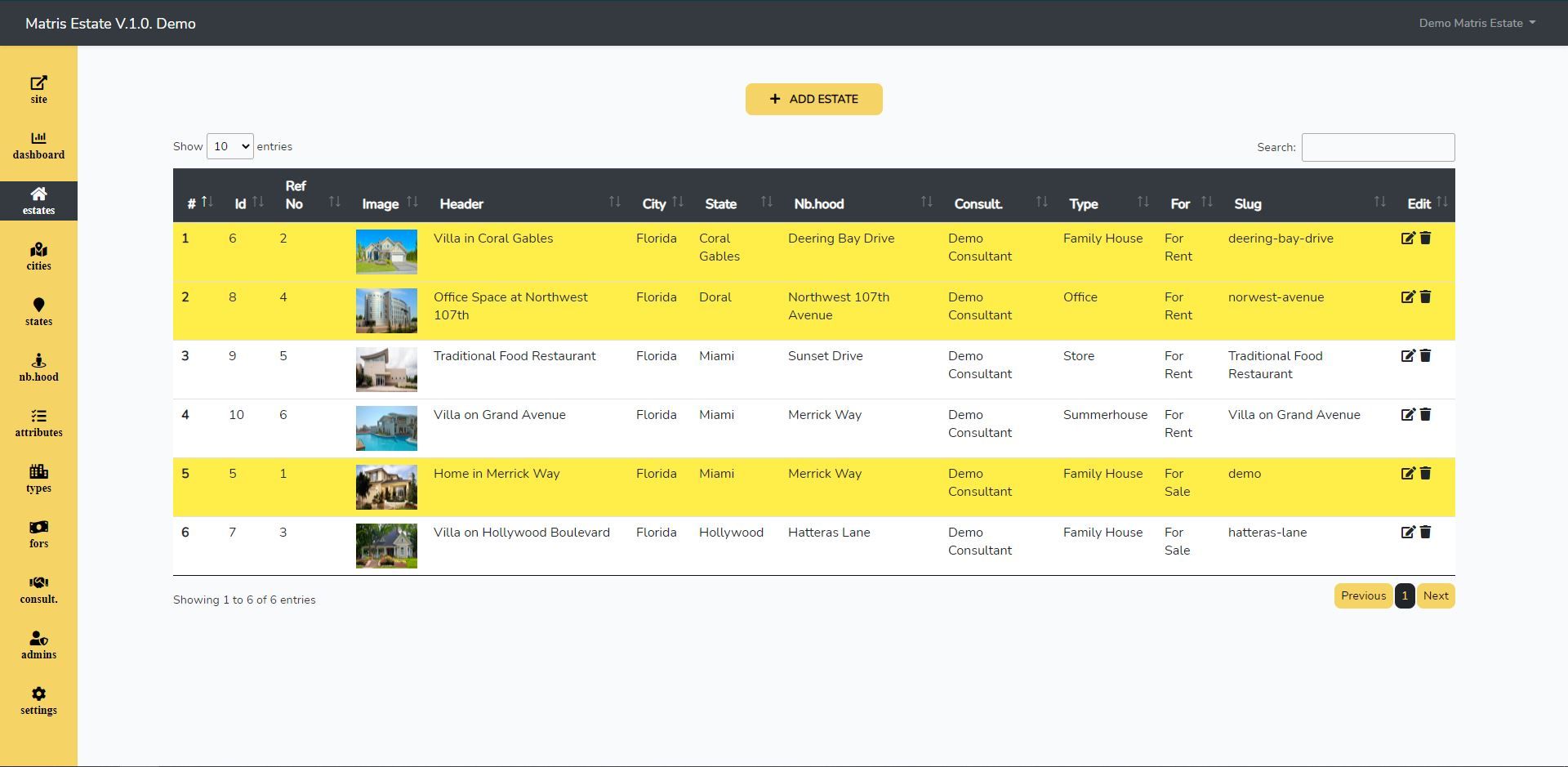This screenshot has width=1568, height=767.
Task: Open thumbnail of Villa on Hollywood Boulevard
Action: point(386,546)
